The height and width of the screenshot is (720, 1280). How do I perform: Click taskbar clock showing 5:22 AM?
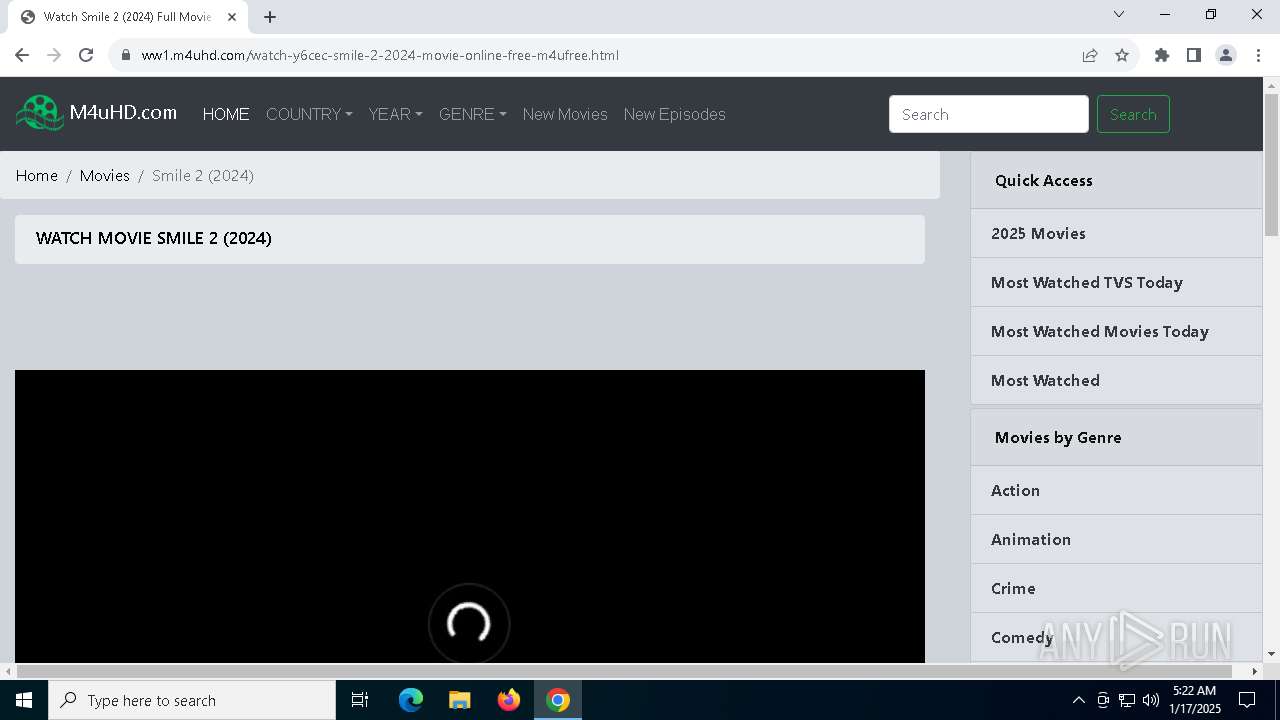[x=1195, y=700]
